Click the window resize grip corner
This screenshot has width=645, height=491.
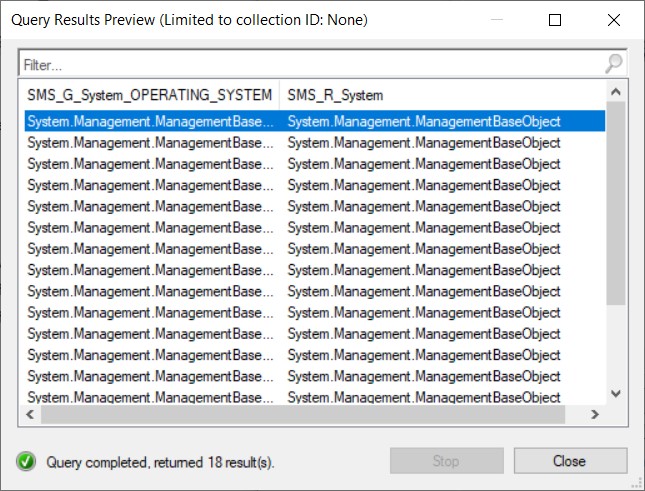(x=636, y=483)
